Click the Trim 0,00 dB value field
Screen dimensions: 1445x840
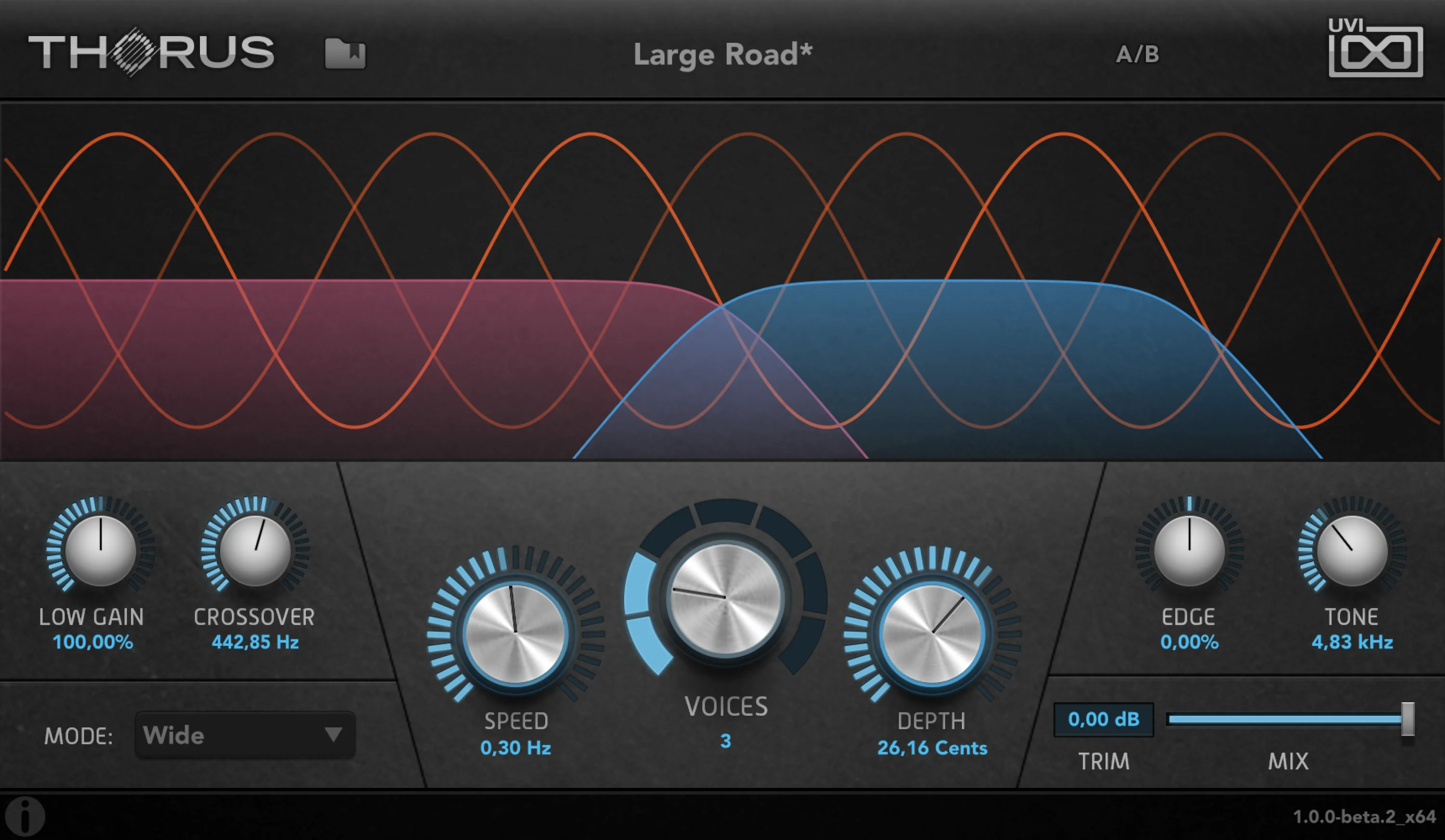1104,719
